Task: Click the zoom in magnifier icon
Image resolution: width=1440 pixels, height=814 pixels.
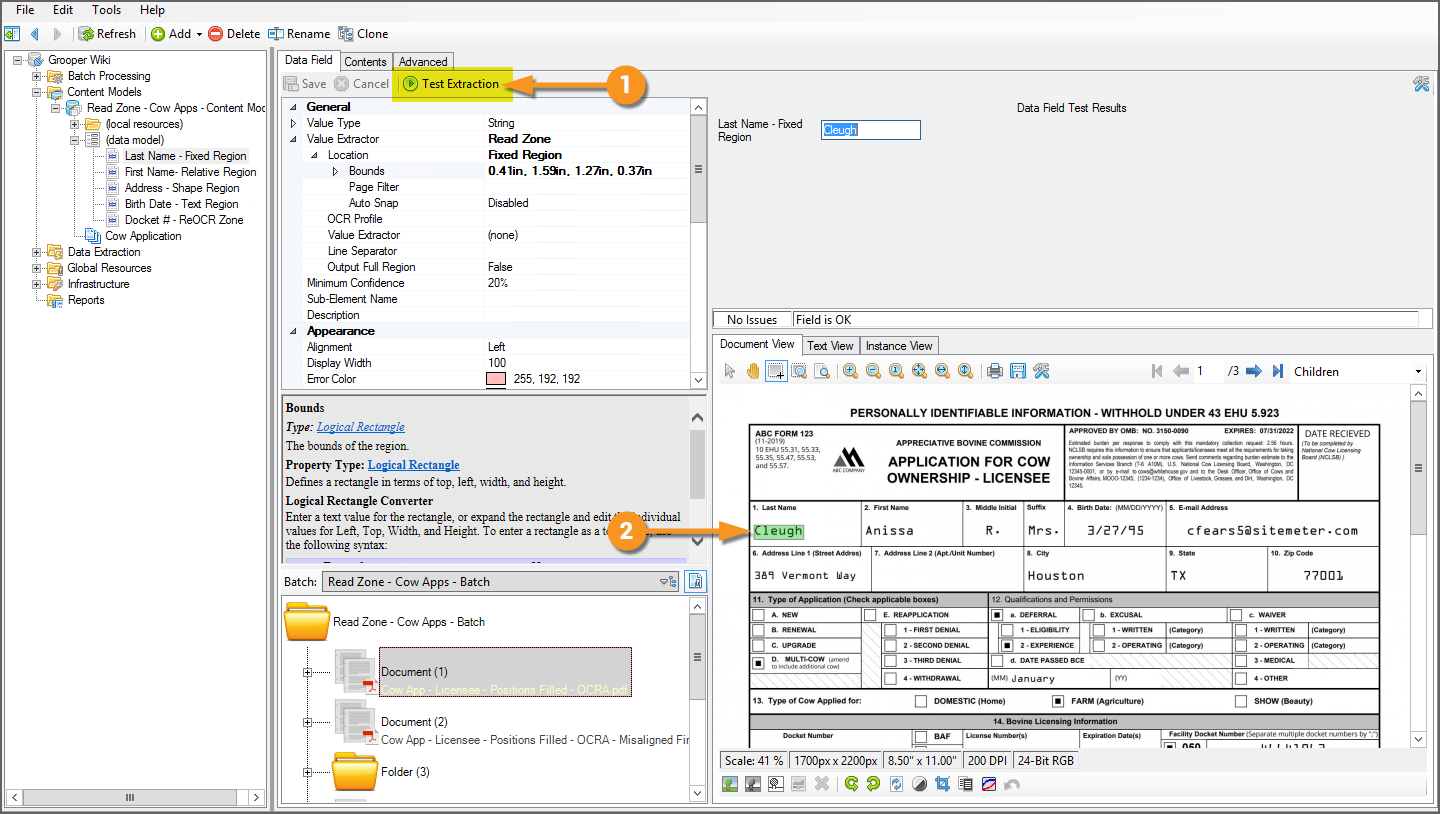Action: tap(850, 371)
